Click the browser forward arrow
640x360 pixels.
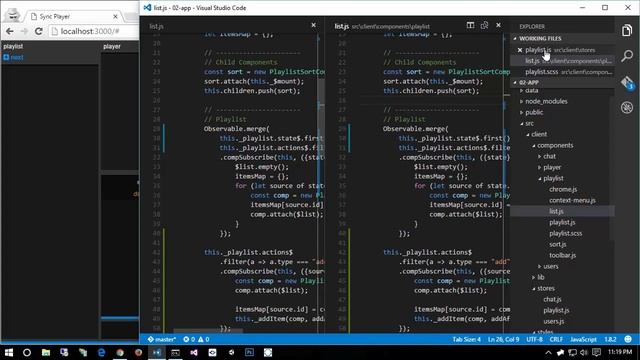point(24,31)
